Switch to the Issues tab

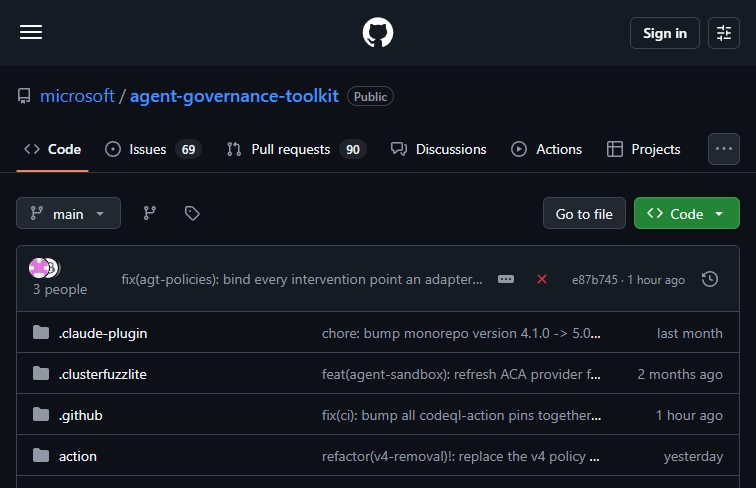coord(153,149)
